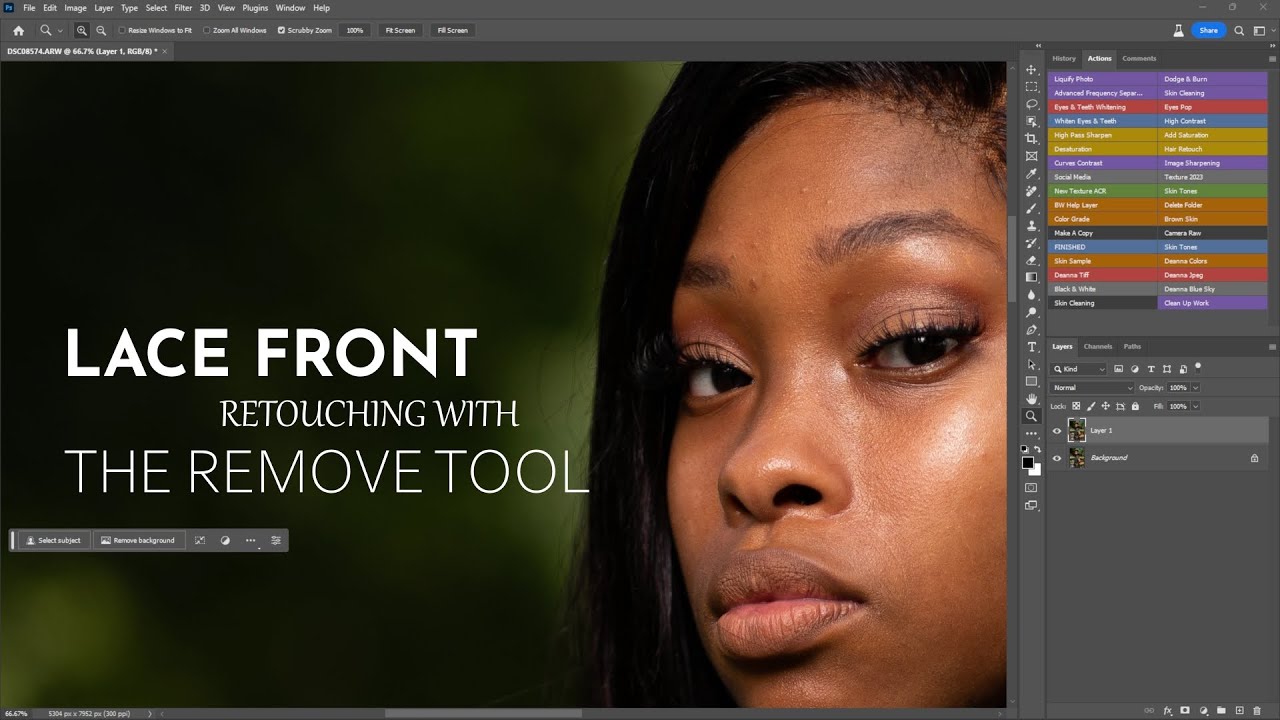The height and width of the screenshot is (720, 1280).
Task: Add a layer mask
Action: click(x=1185, y=710)
